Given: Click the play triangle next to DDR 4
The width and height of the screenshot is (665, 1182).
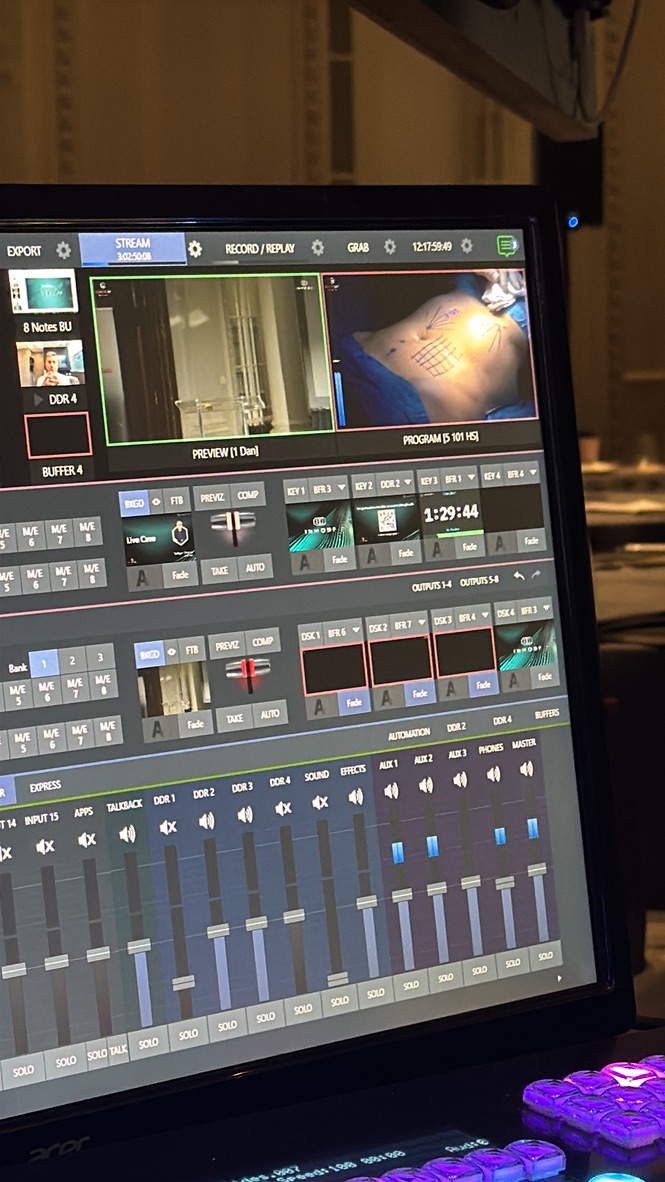Looking at the screenshot, I should (x=38, y=400).
